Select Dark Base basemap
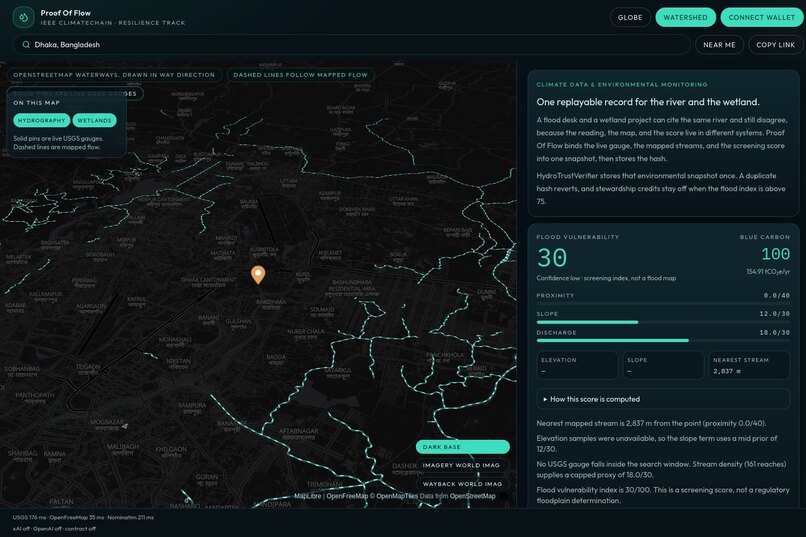This screenshot has height=537, width=806. [463, 447]
